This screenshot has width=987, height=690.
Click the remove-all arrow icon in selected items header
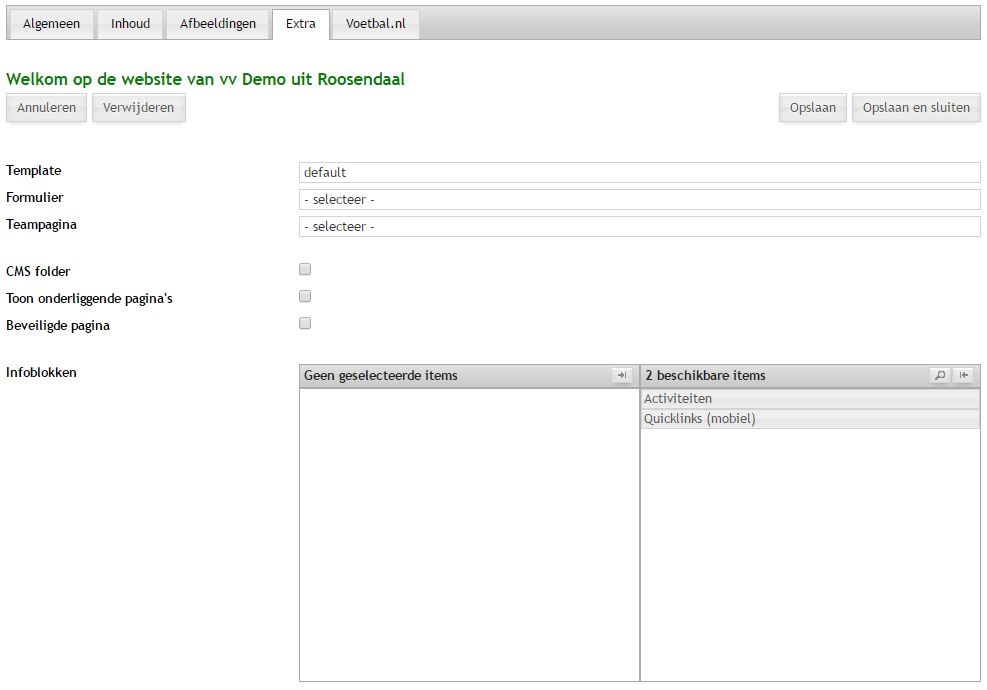pyautogui.click(x=622, y=376)
